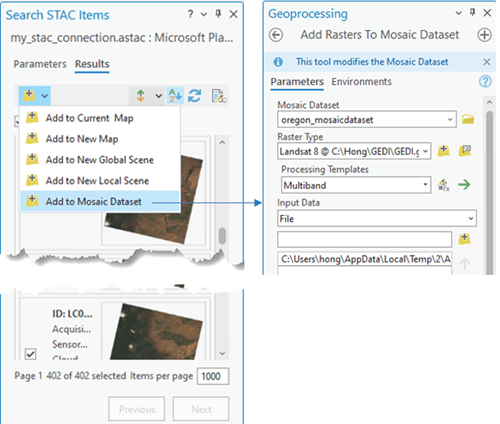Click the results list scrollbar thumb
Image resolution: width=500 pixels, height=424 pixels.
coord(222,236)
